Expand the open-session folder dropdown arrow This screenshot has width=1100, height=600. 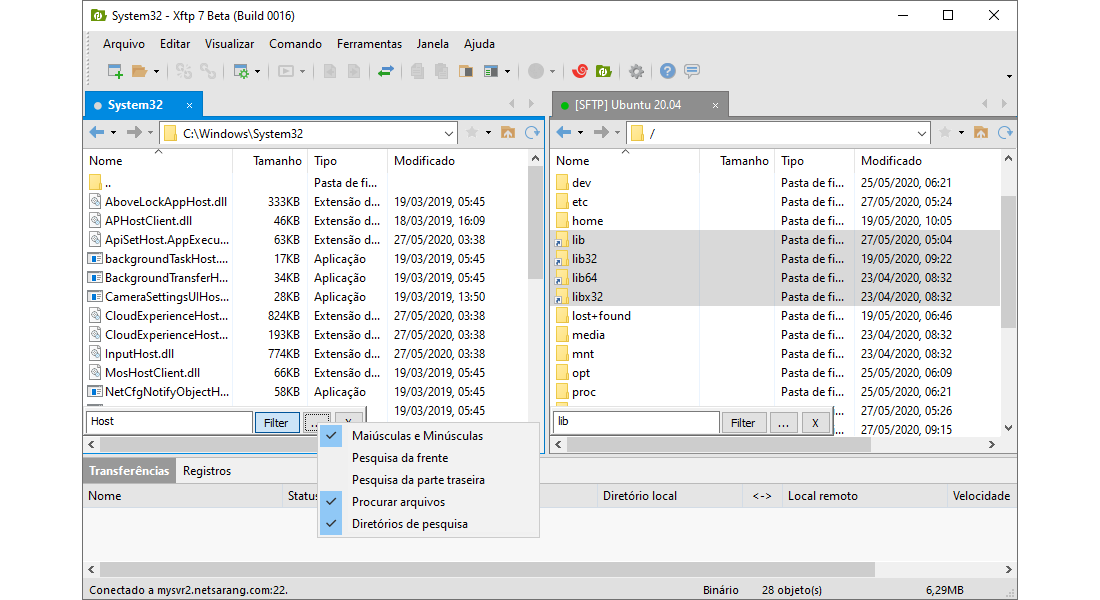tap(156, 72)
